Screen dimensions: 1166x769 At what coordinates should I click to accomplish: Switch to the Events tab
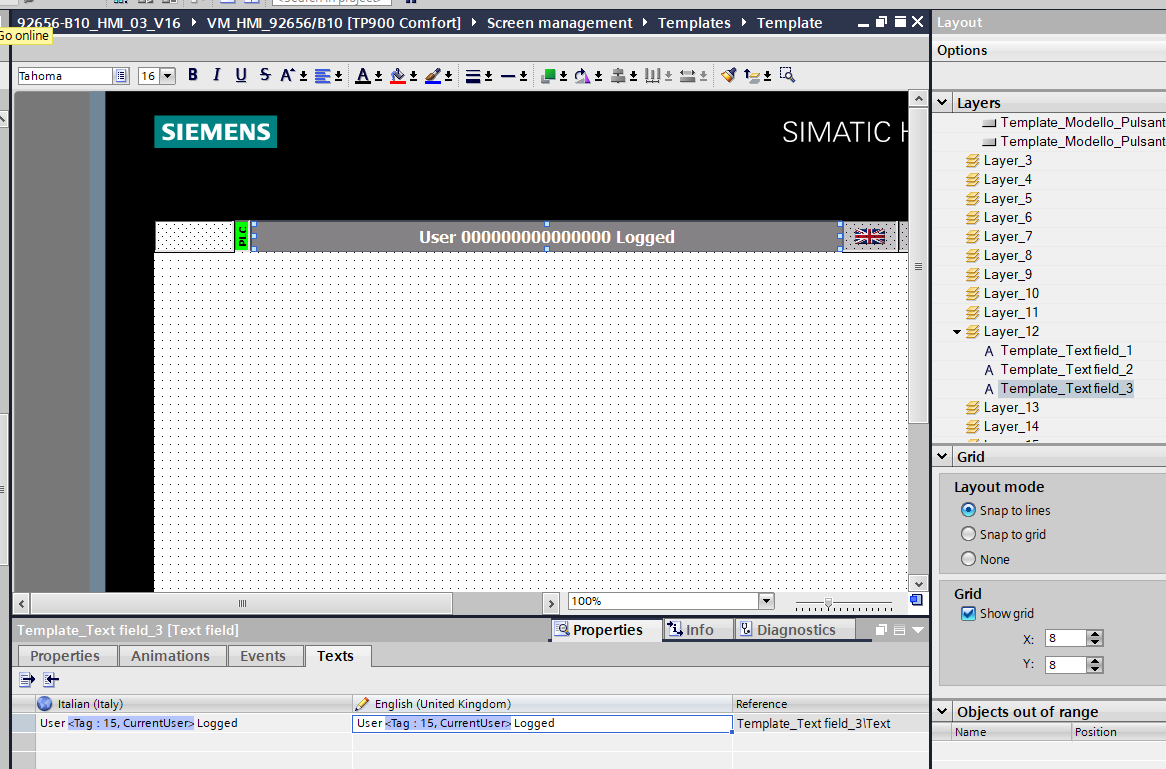click(262, 656)
